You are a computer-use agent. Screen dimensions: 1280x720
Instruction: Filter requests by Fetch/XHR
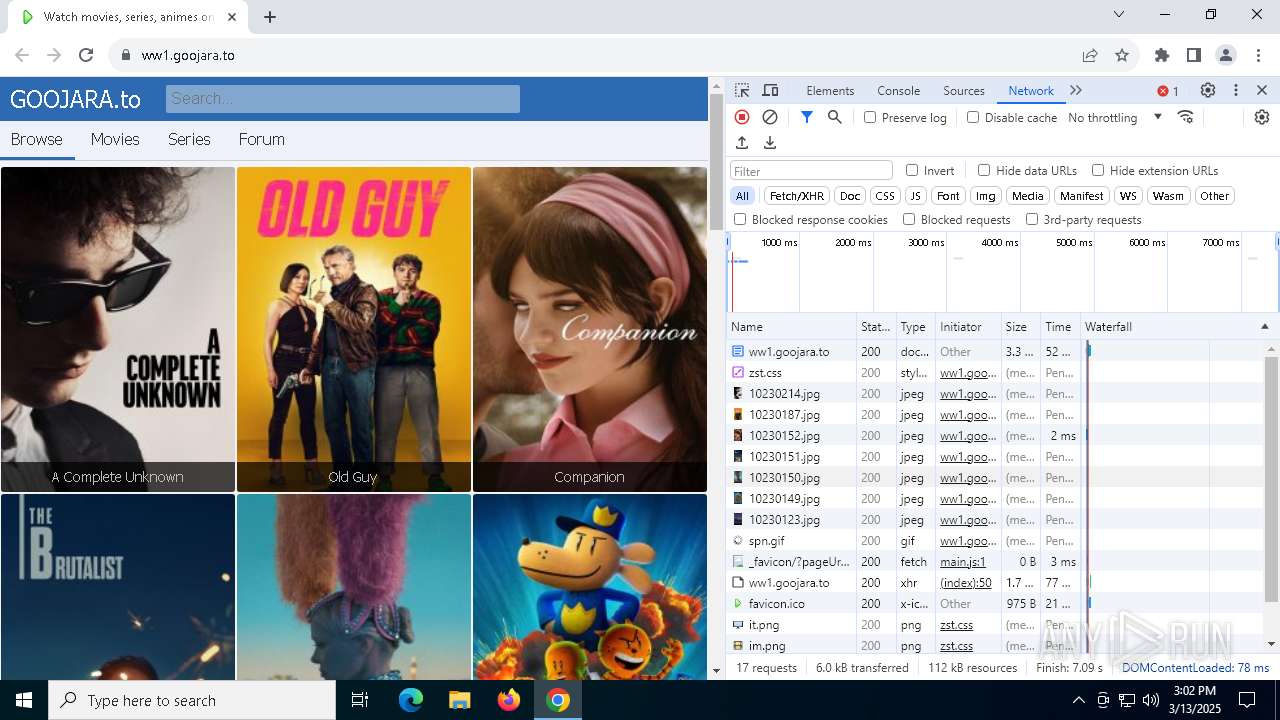(797, 196)
